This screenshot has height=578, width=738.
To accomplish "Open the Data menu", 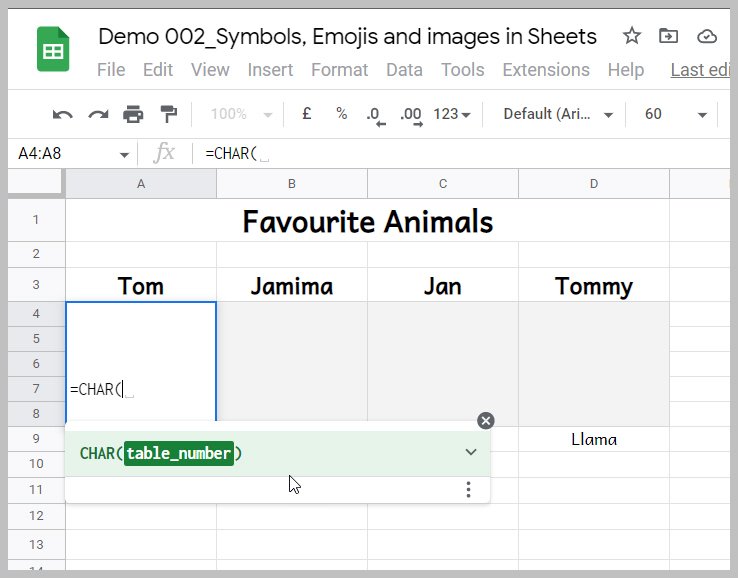I will pos(404,70).
